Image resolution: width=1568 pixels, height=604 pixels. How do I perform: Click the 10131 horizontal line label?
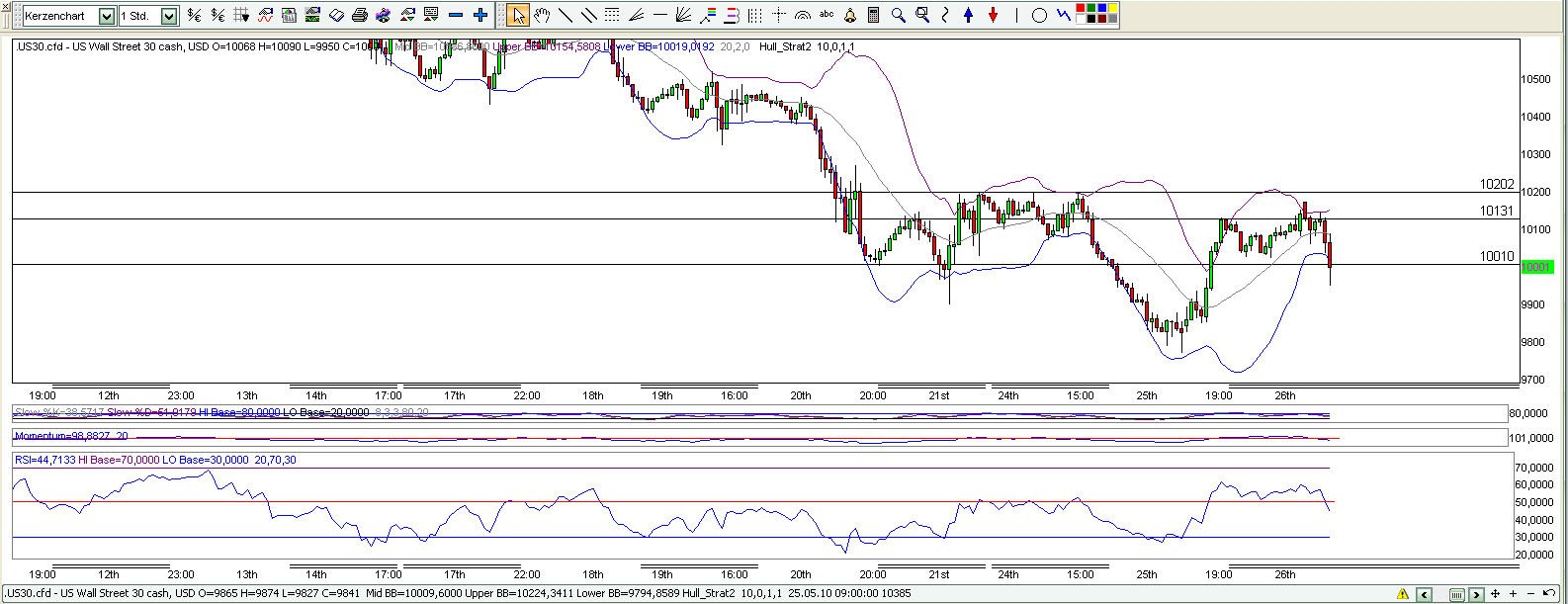[1497, 211]
